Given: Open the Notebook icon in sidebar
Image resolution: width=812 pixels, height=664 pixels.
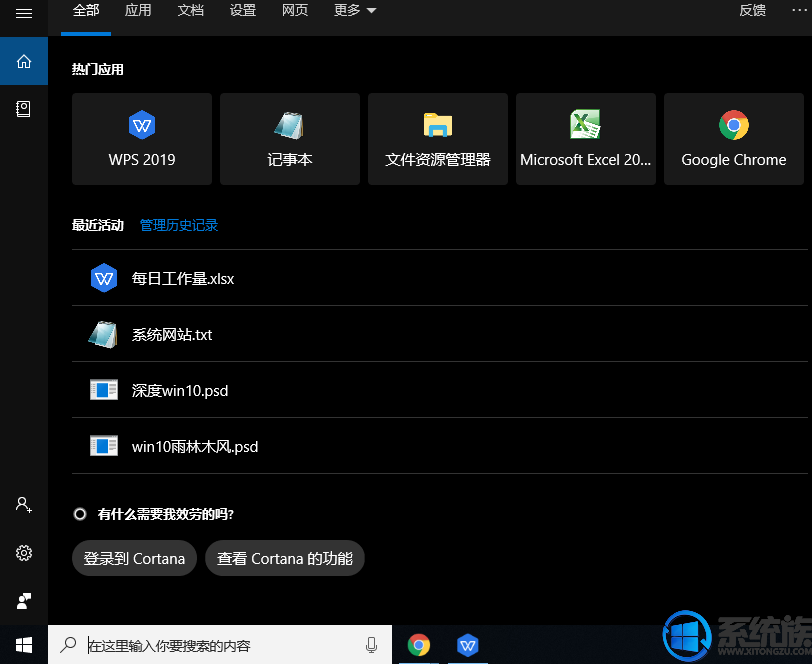Looking at the screenshot, I should [24, 109].
